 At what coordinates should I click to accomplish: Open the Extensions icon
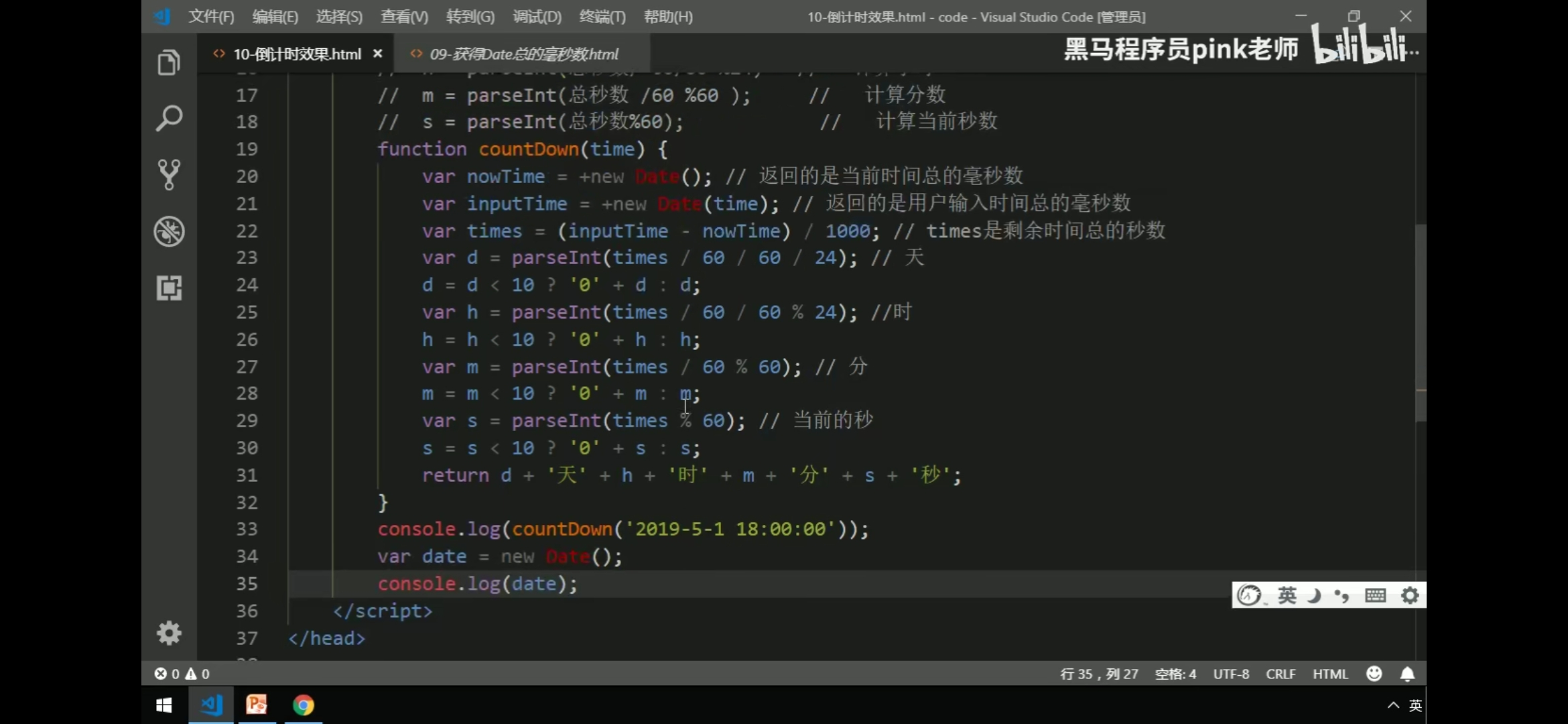tap(169, 288)
